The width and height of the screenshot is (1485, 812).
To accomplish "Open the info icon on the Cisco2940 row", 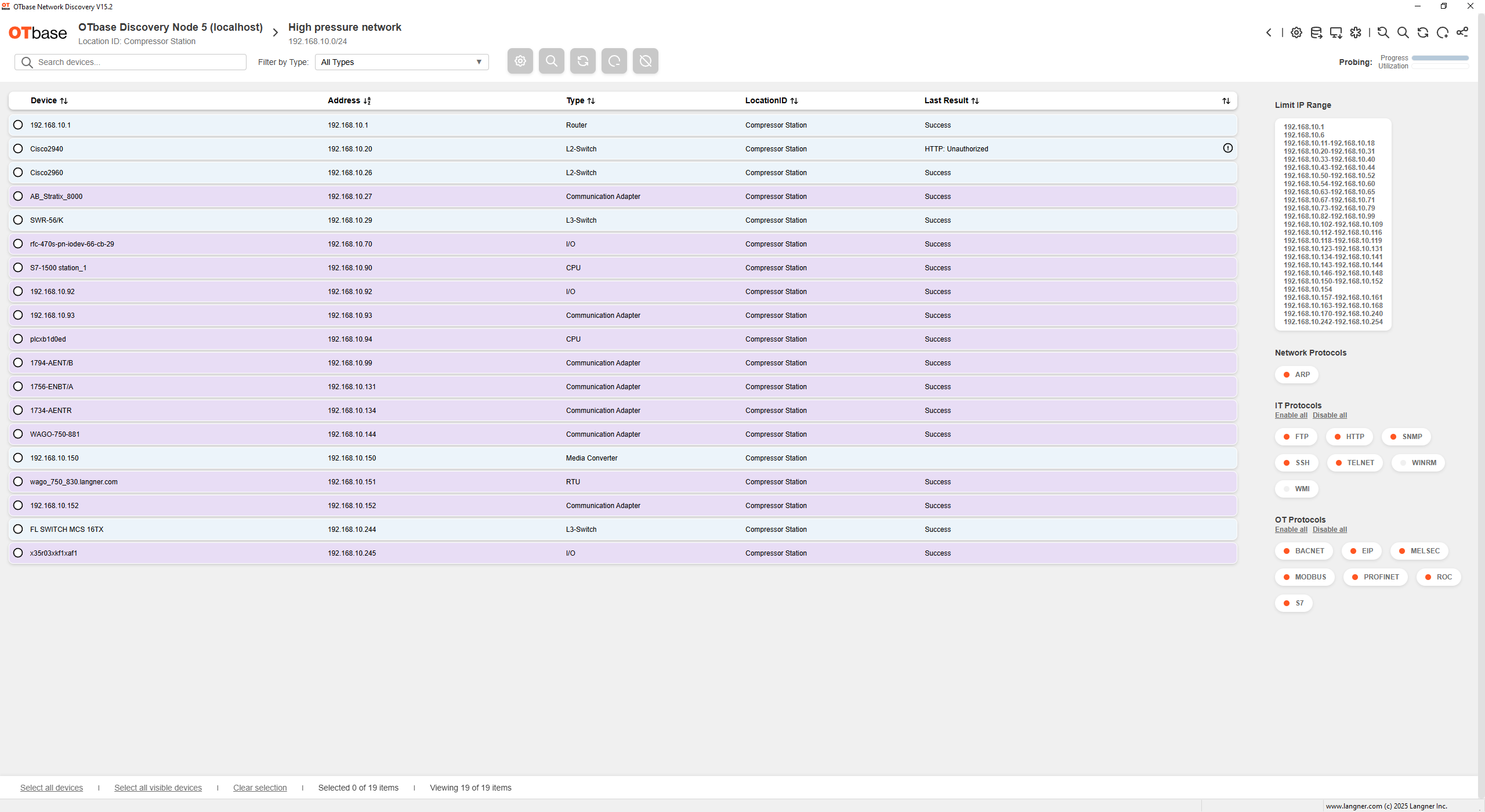I will coord(1228,148).
